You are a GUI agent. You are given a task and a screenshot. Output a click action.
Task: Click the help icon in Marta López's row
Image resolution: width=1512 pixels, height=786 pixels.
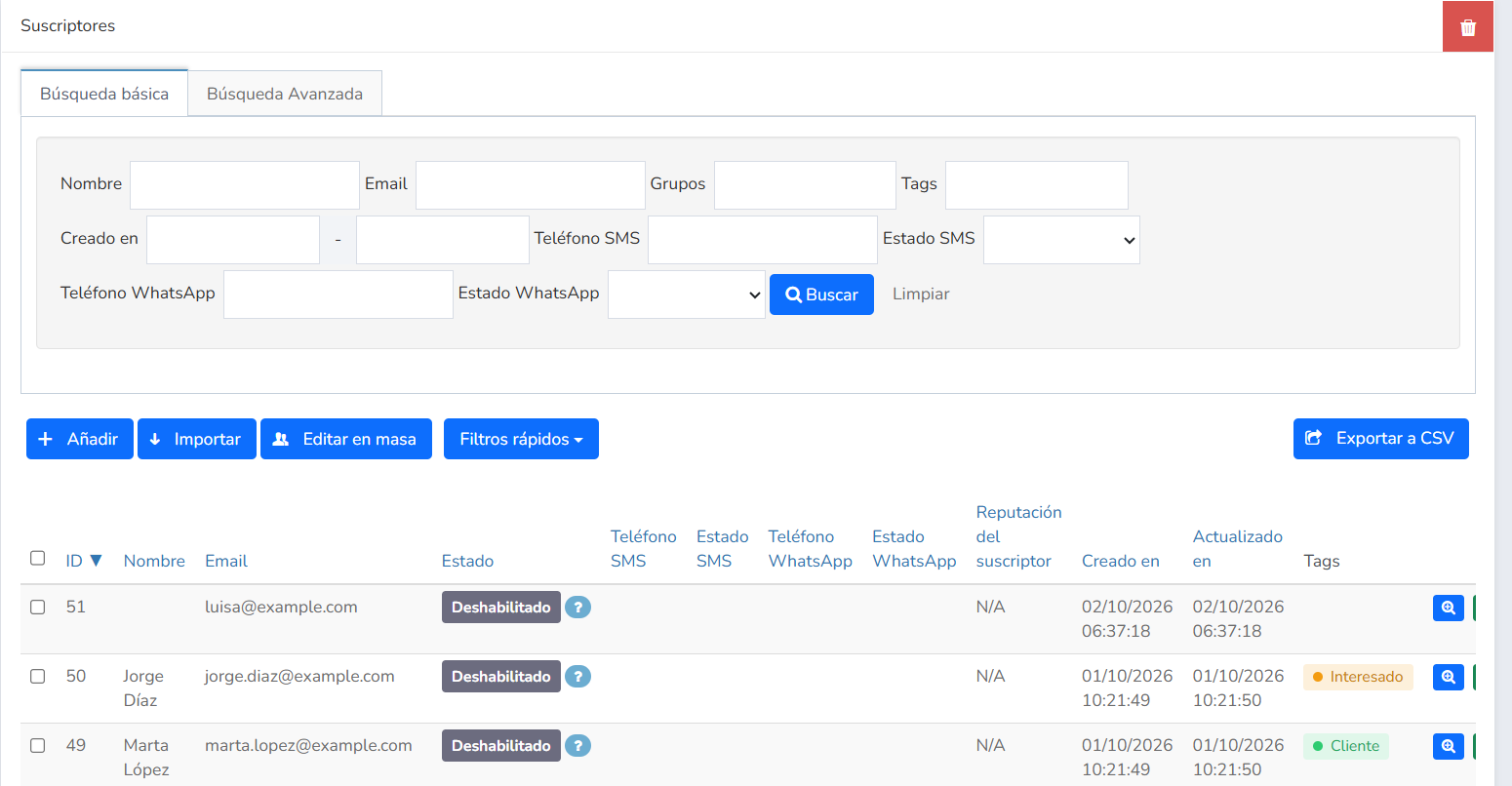pyautogui.click(x=578, y=746)
